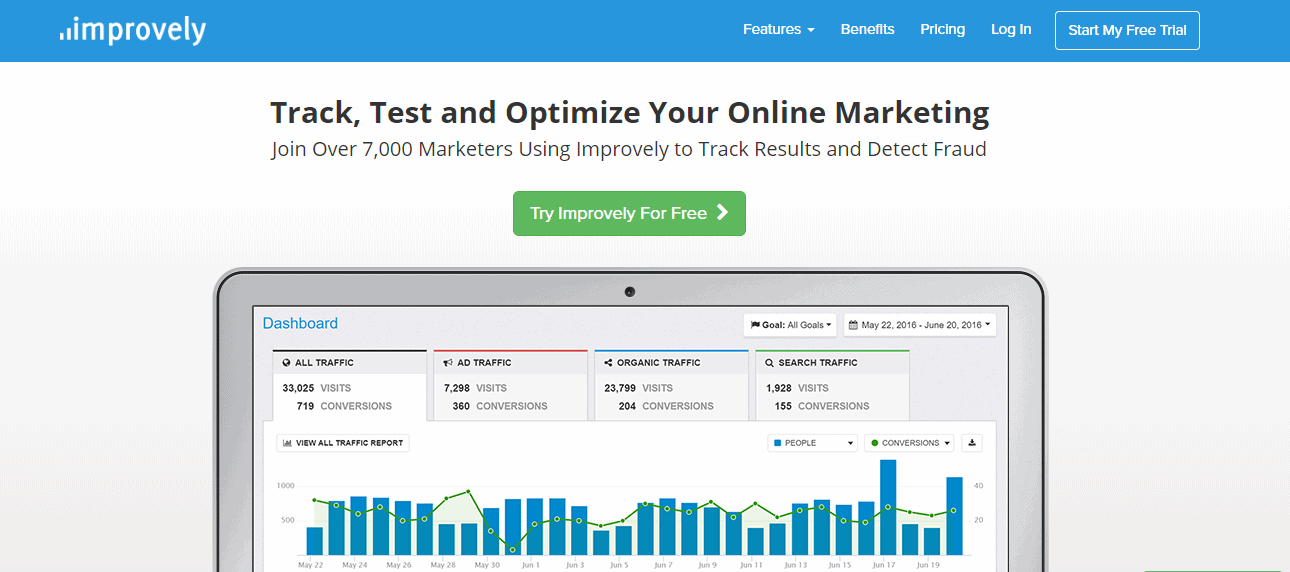Screen dimensions: 1290x572
Task: Click the Improvely logo
Action: click(x=133, y=30)
